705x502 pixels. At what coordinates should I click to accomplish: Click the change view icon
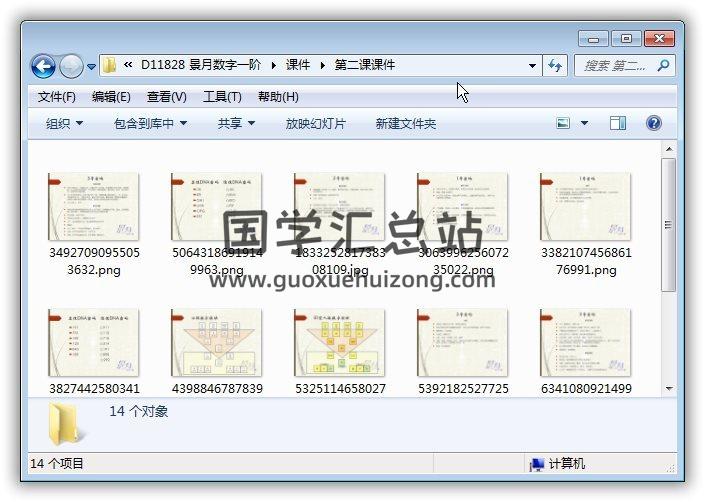(x=563, y=123)
